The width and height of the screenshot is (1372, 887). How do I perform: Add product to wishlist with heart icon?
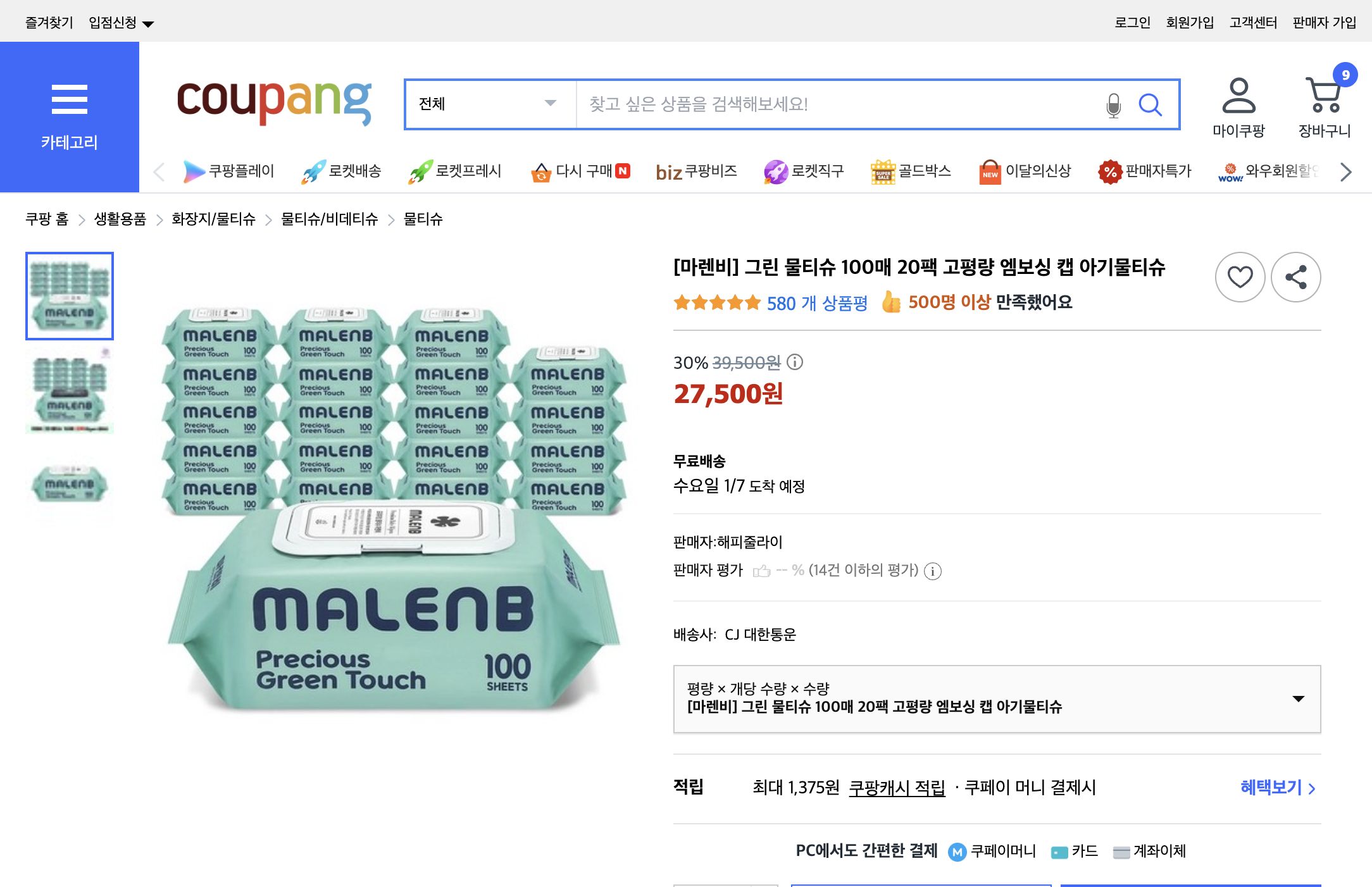[1240, 277]
